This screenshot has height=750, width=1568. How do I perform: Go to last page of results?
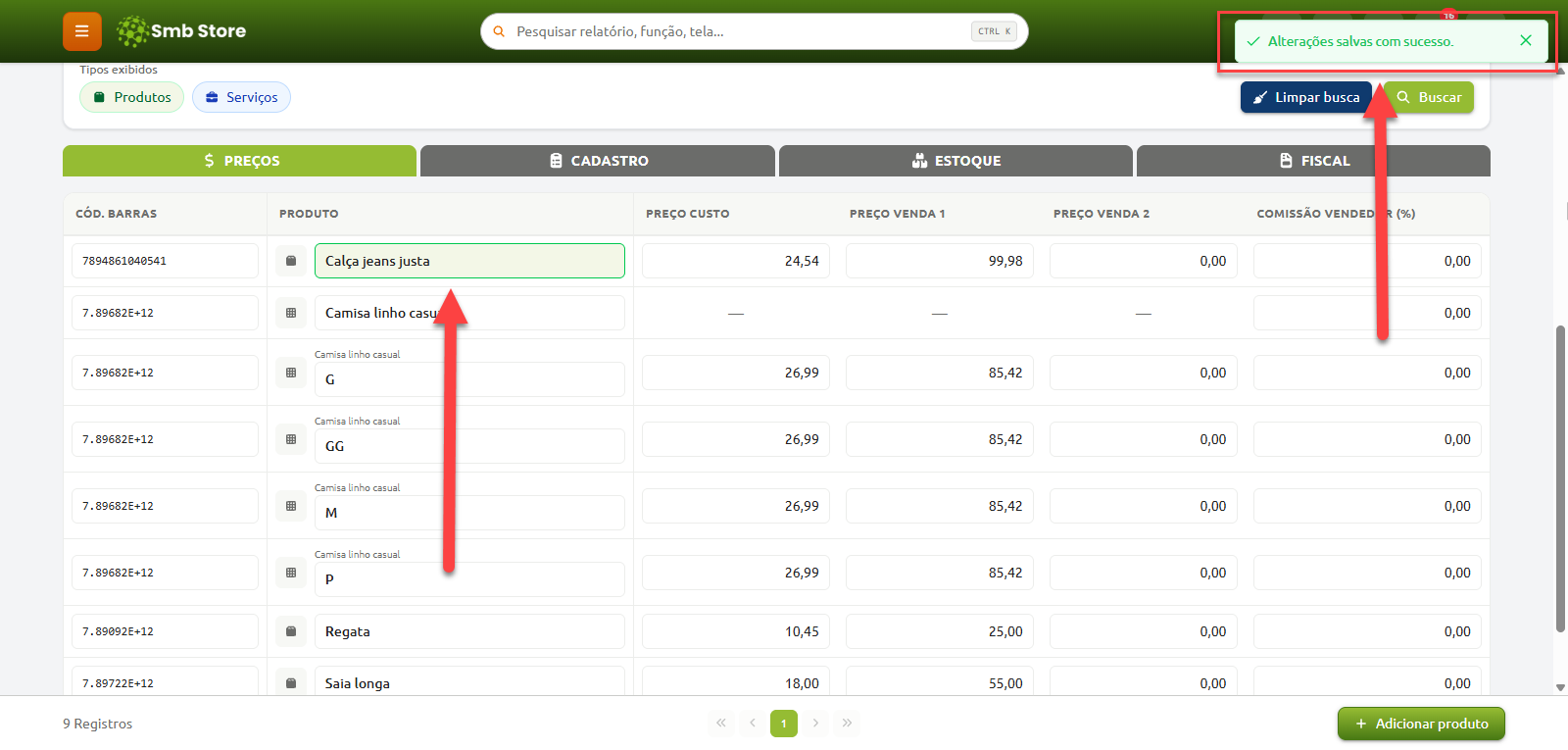coord(847,723)
